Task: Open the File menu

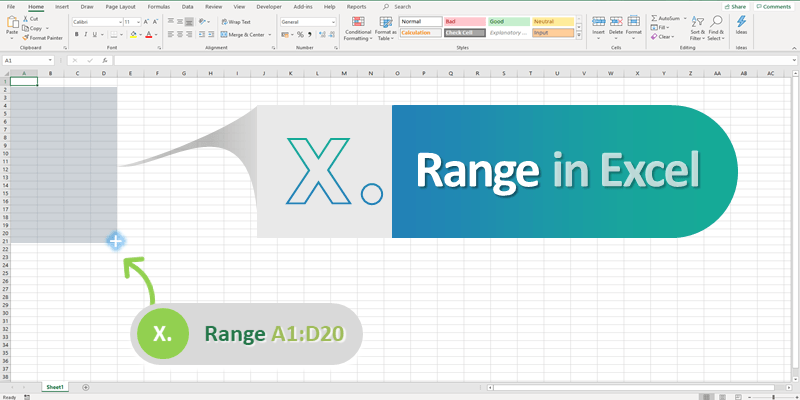Action: [11, 7]
